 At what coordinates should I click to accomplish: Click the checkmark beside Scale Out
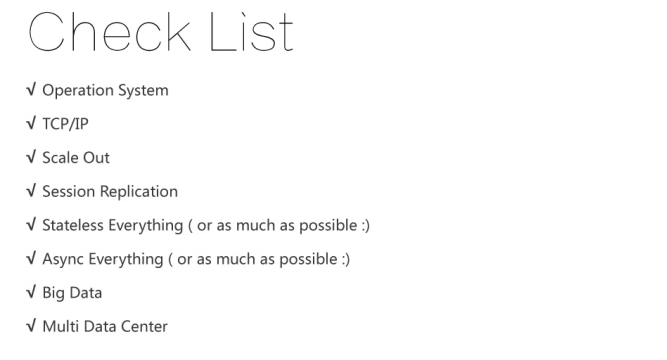click(x=31, y=157)
